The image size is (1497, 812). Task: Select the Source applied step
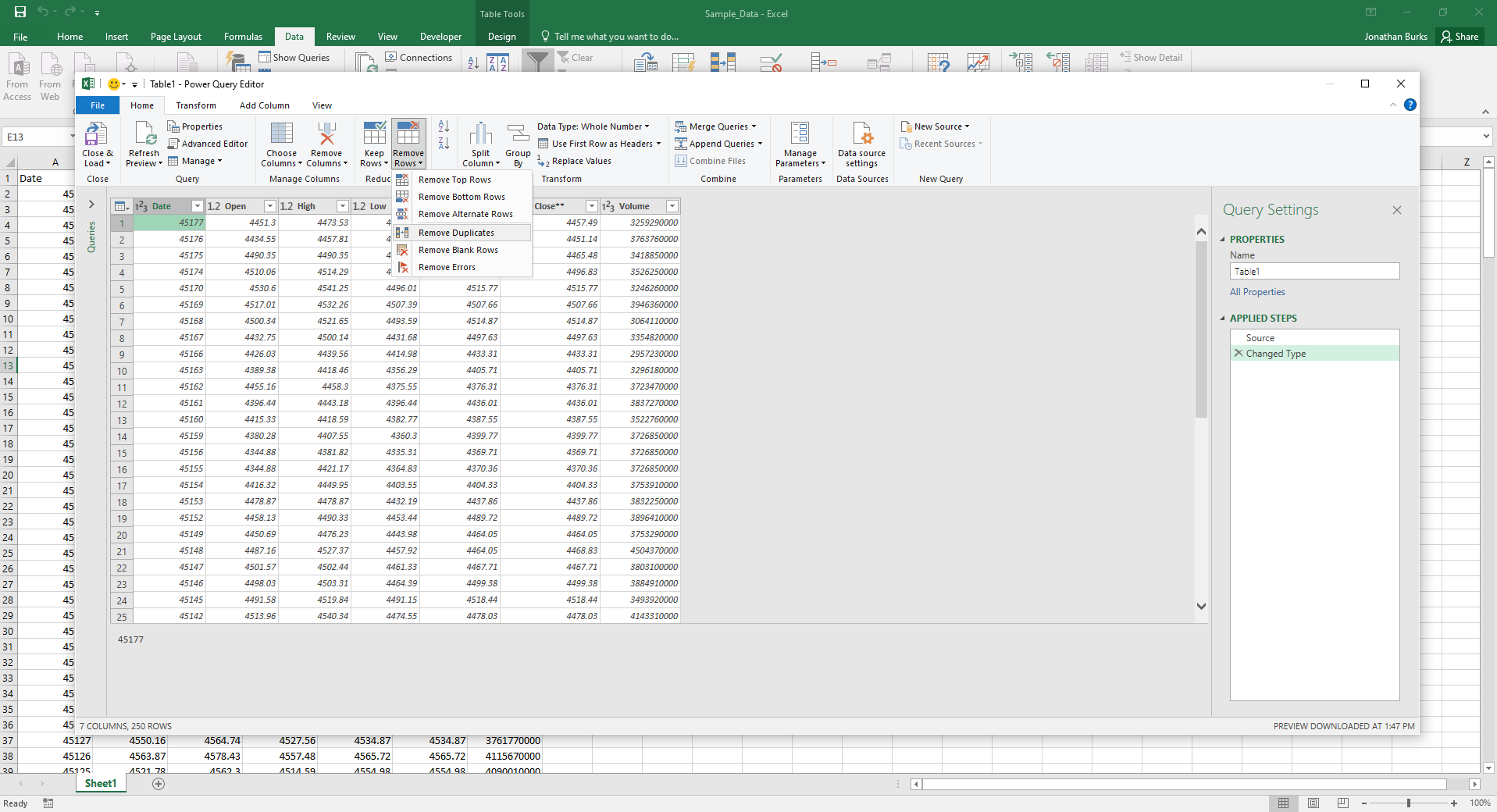click(1315, 337)
